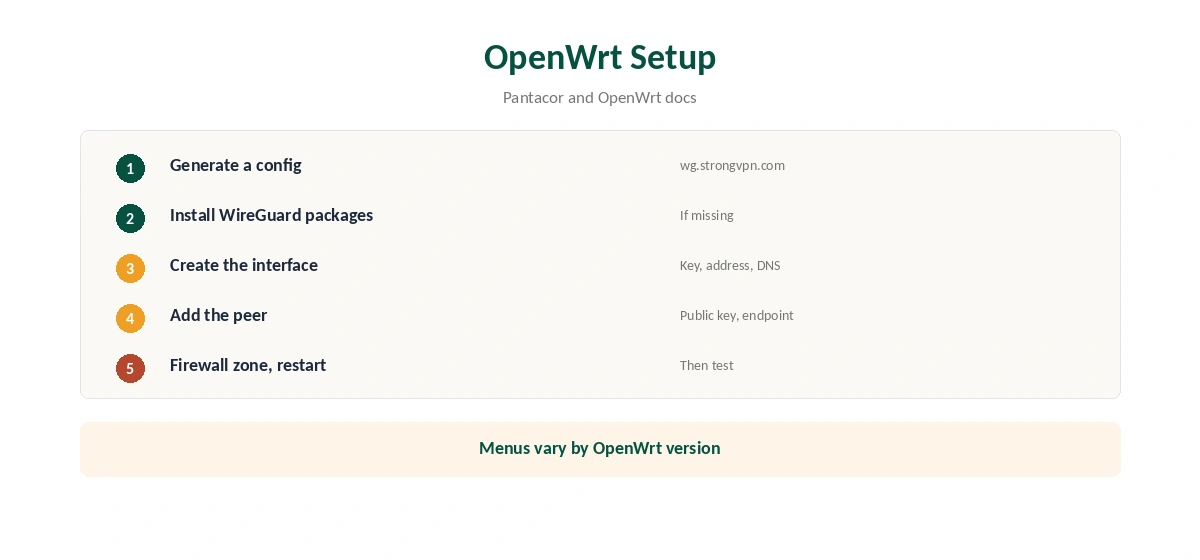
Task: Click the orange step 4 badge
Action: coord(130,318)
